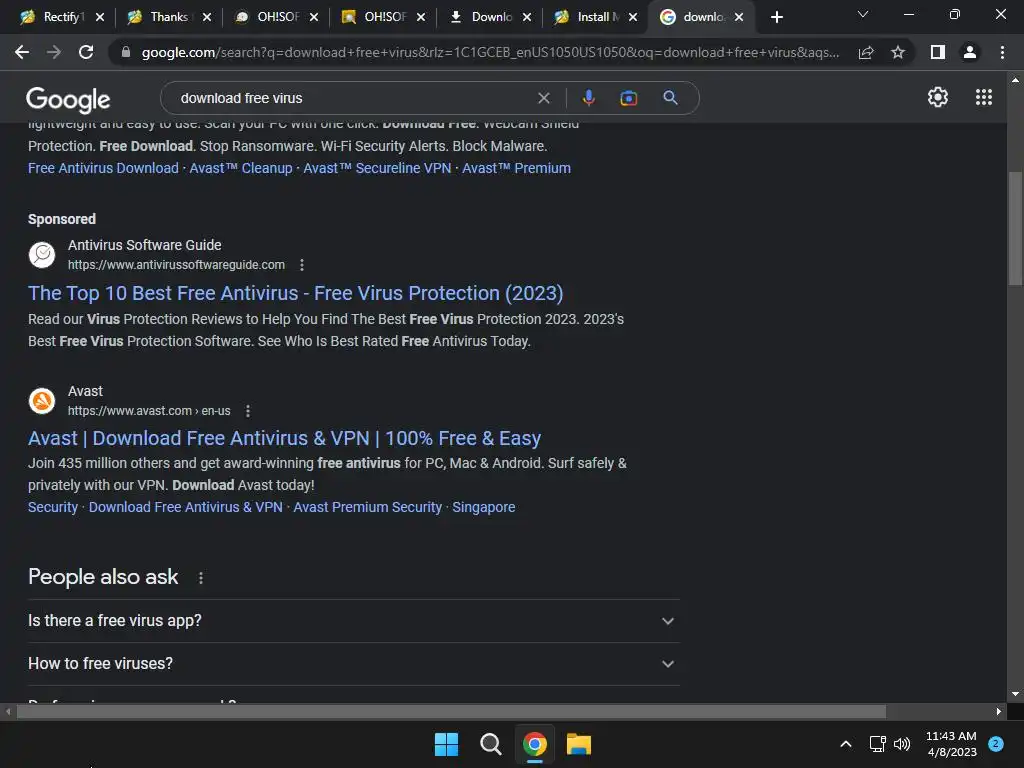Click the Avast site URL text
The width and height of the screenshot is (1024, 768).
tap(149, 411)
